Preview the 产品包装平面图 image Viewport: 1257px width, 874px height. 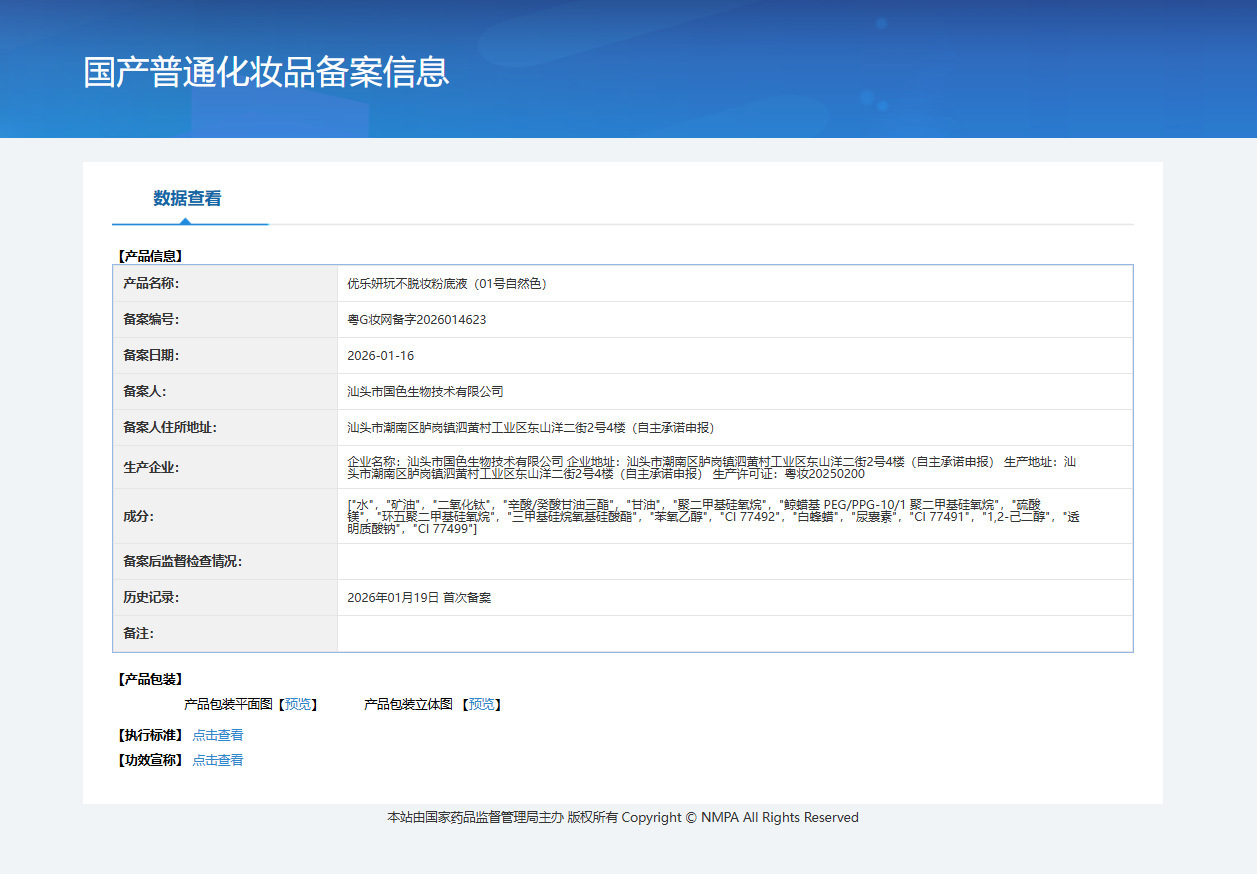tap(298, 704)
